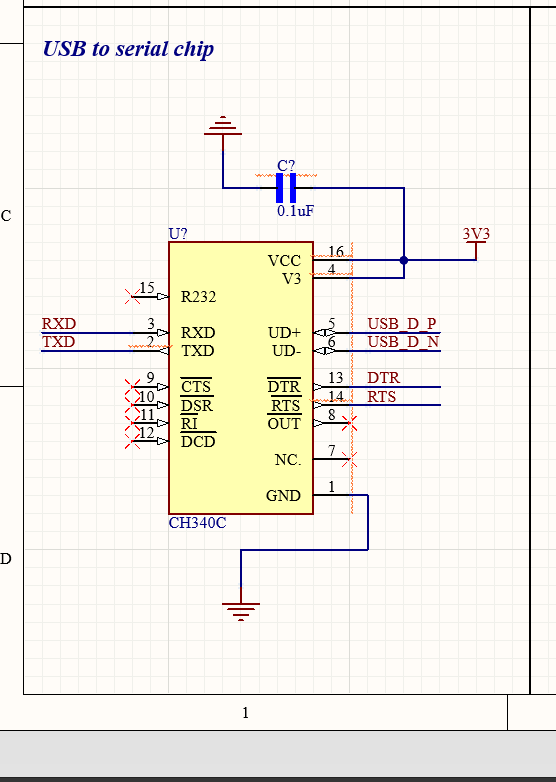This screenshot has width=556, height=782.
Task: Click the TXD net label
Action: (58, 342)
